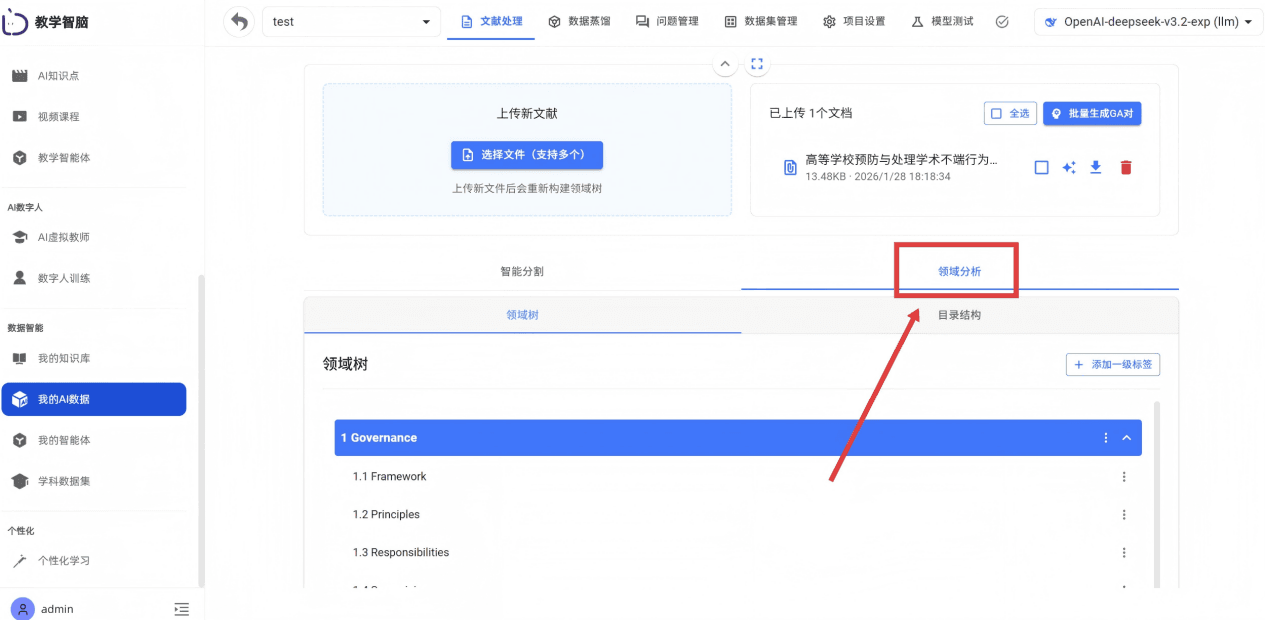Click the 选择文件（支持多个）button
The height and width of the screenshot is (620, 1265).
pos(527,155)
